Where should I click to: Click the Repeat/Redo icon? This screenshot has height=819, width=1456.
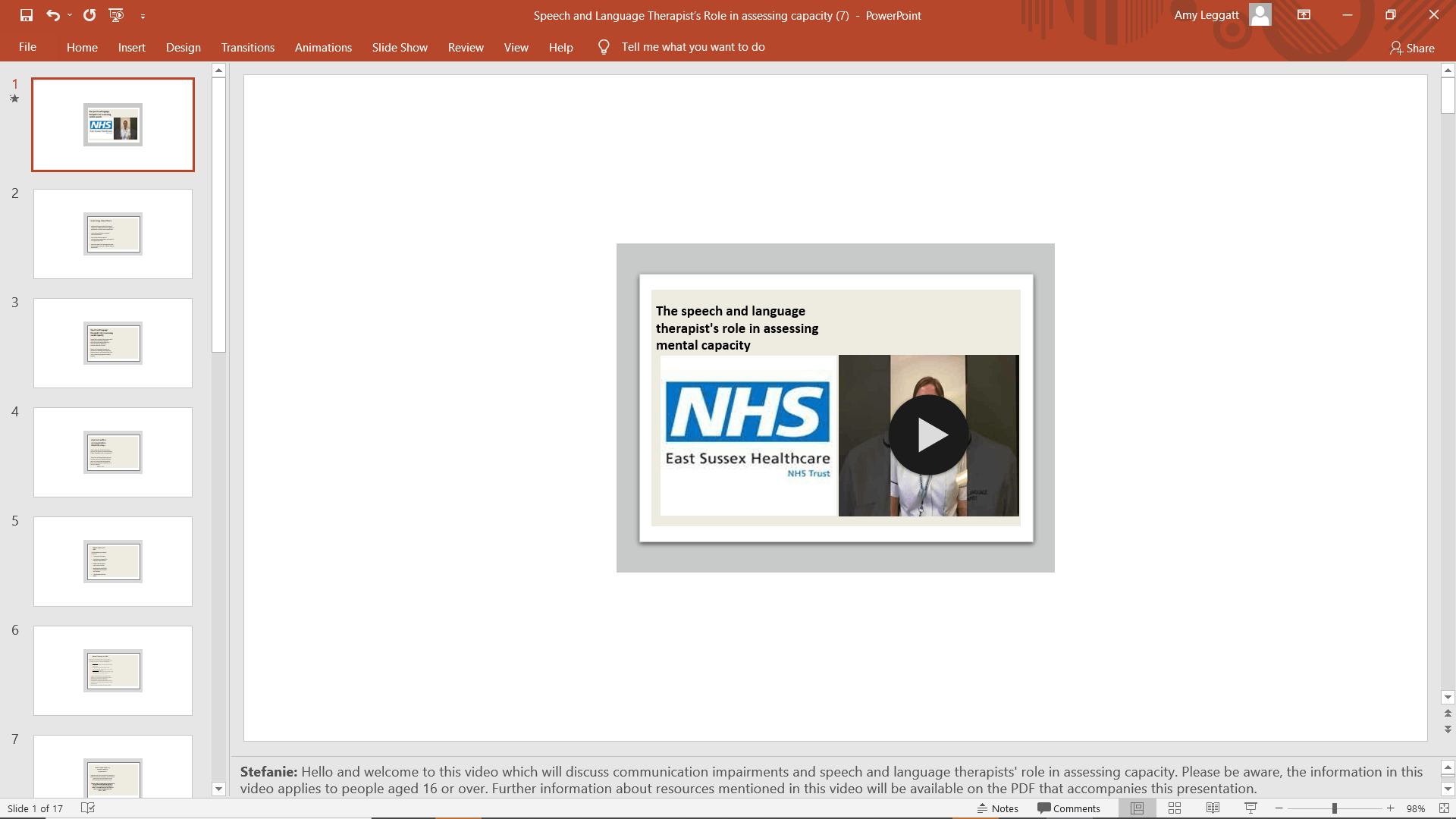[x=89, y=15]
